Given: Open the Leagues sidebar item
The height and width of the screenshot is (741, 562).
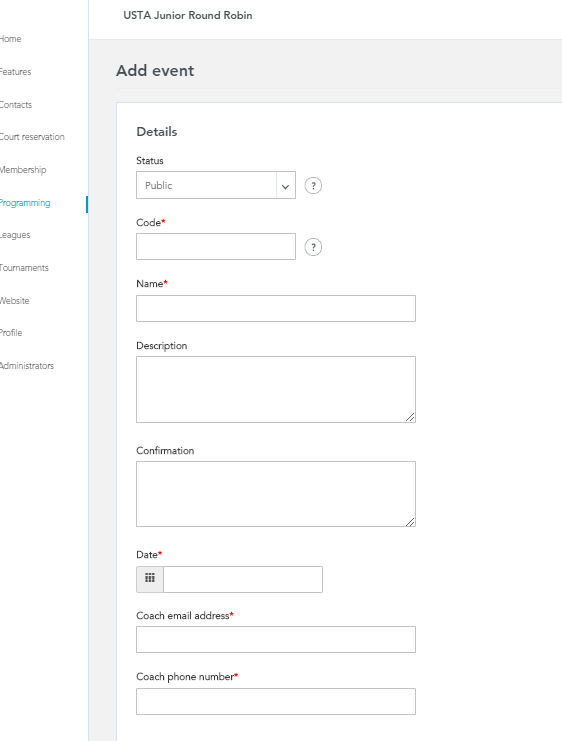Looking at the screenshot, I should pyautogui.click(x=15, y=235).
